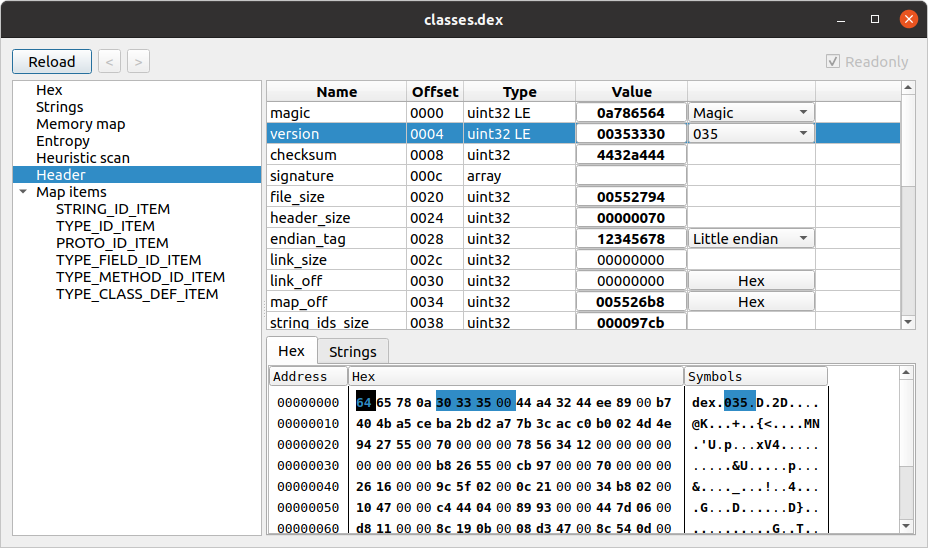
Task: Click the forward arrow navigation button
Action: click(138, 62)
